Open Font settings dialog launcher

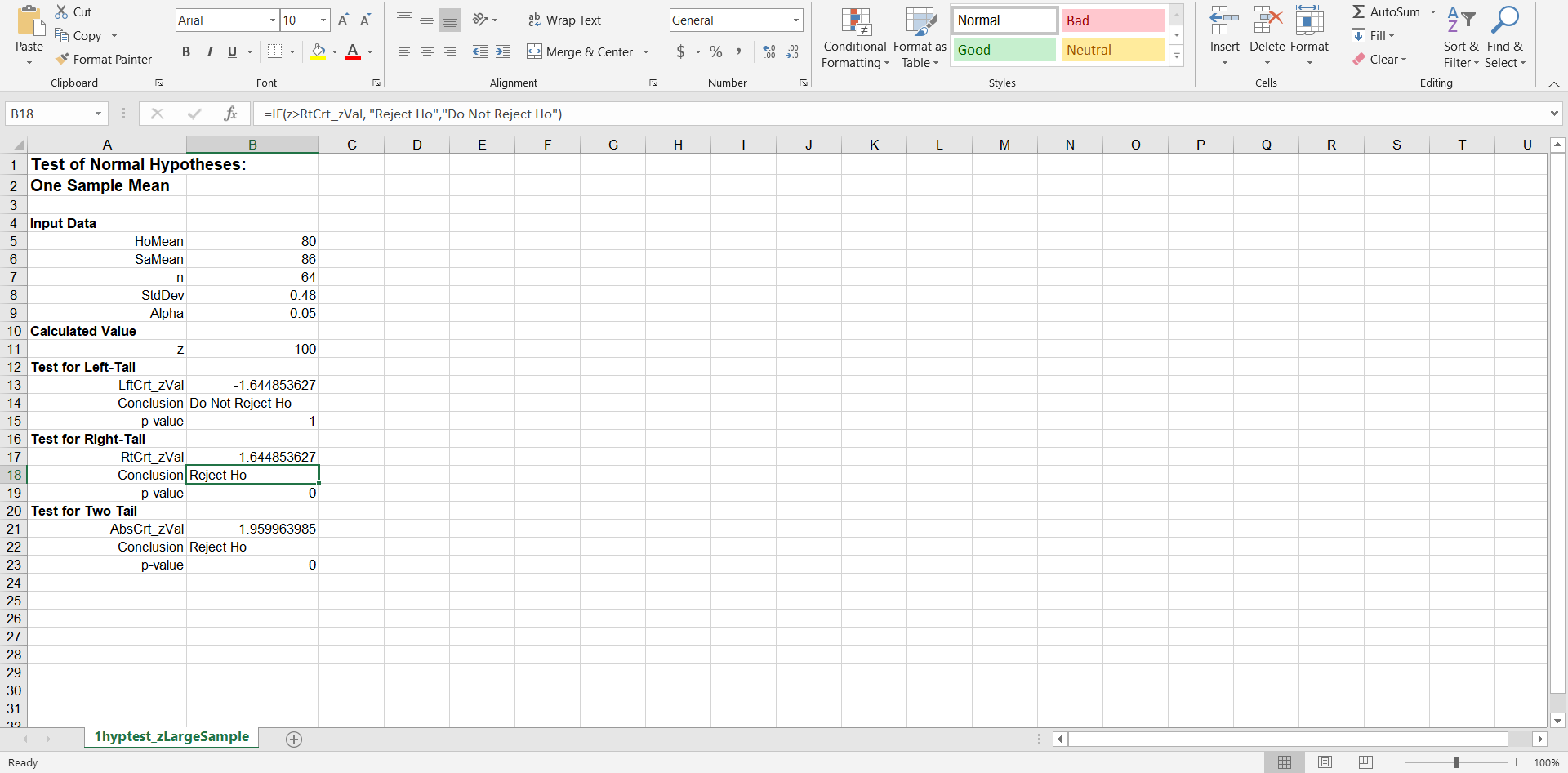[376, 83]
